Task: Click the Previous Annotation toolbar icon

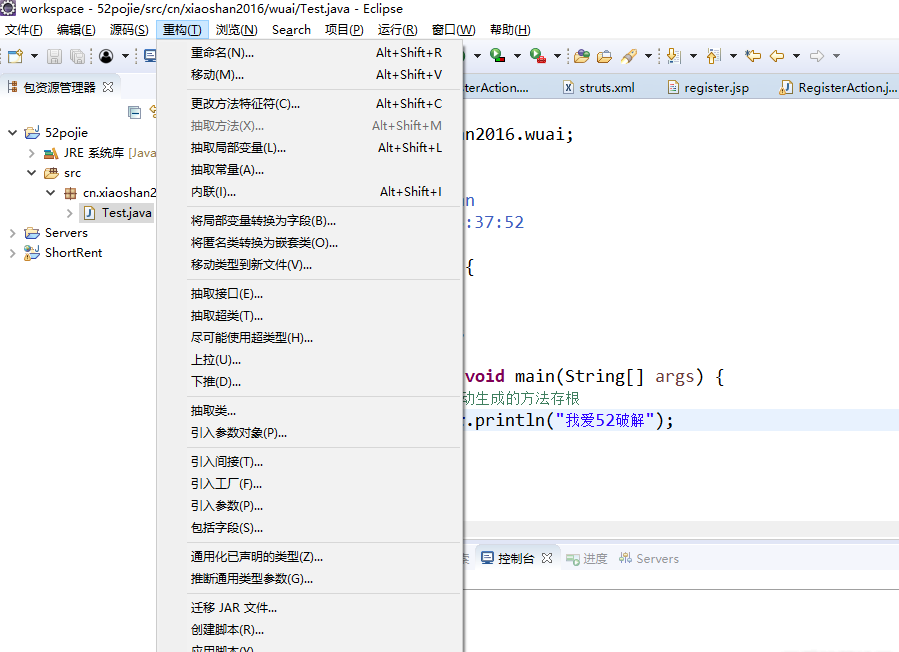Action: (x=712, y=57)
